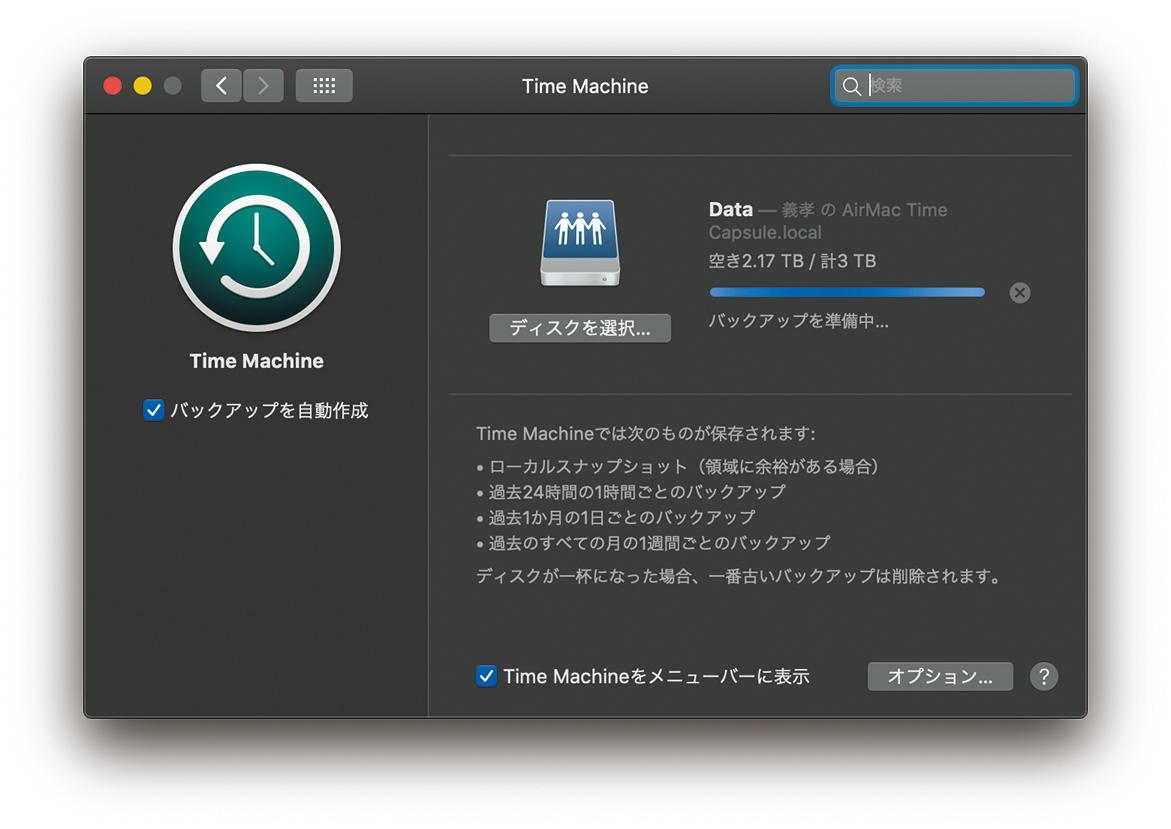Click the magnifying glass search icon

pos(851,87)
